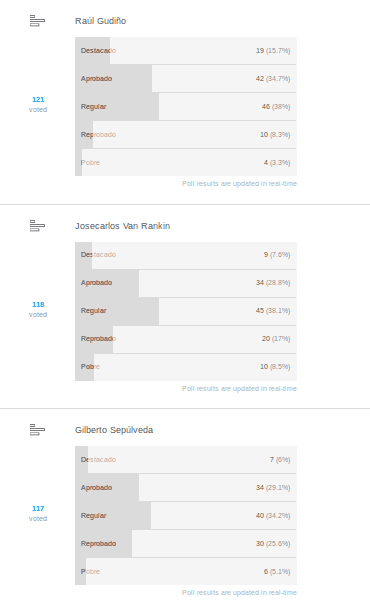Choose Regular bar in Raúl Gudiño poll
The image size is (370, 613).
[186, 106]
